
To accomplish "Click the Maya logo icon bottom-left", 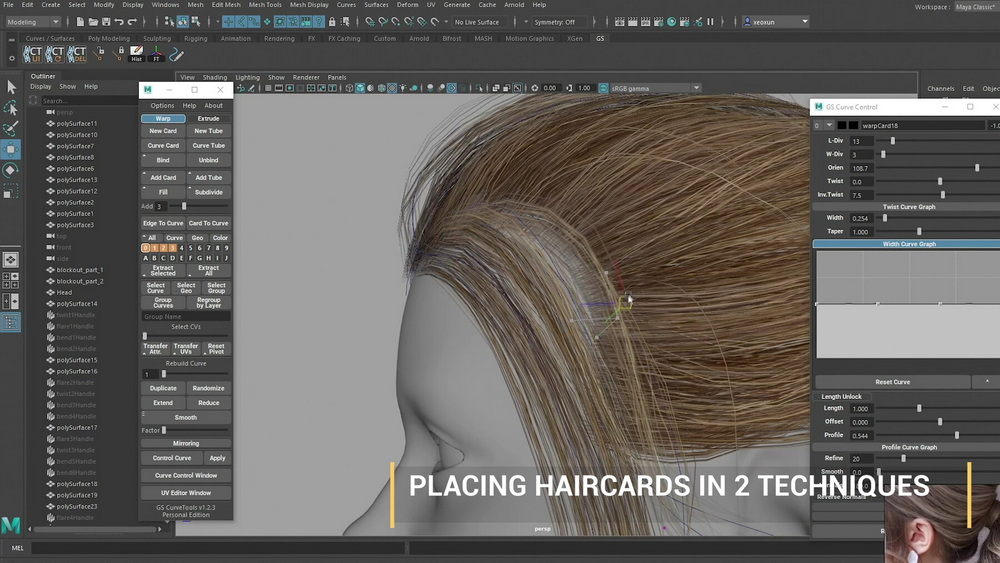I will coord(11,525).
